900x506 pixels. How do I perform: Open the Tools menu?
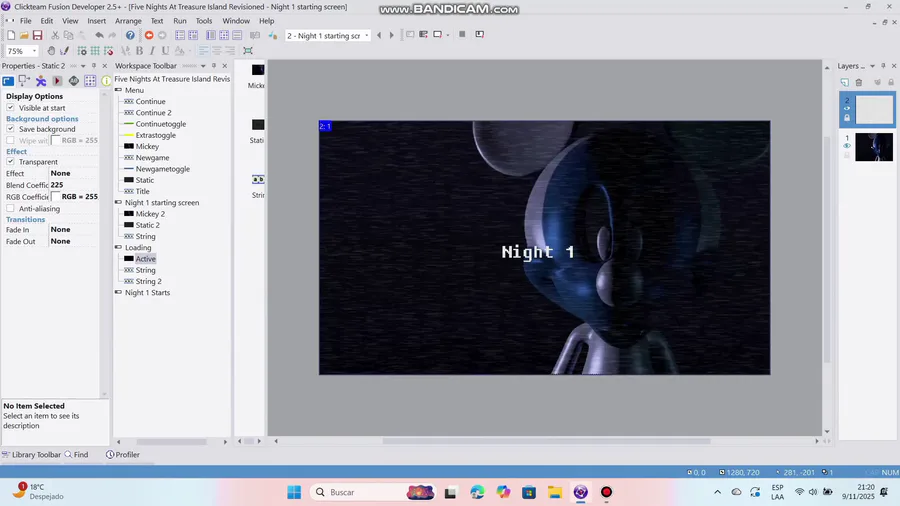coord(204,21)
